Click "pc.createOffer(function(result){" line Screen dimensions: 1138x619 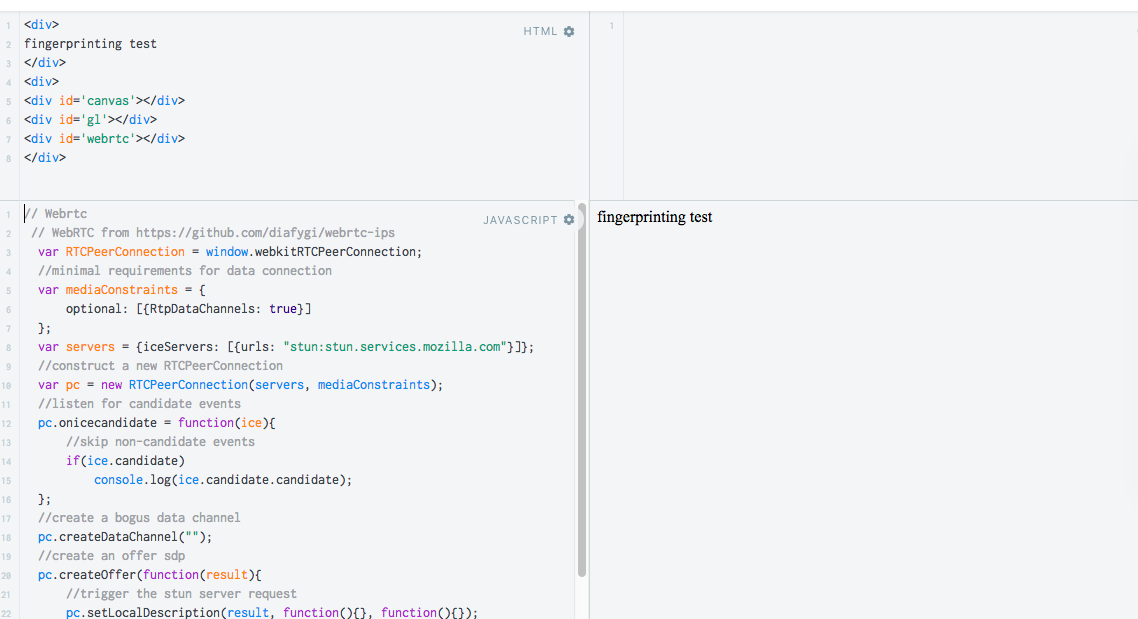coord(150,575)
